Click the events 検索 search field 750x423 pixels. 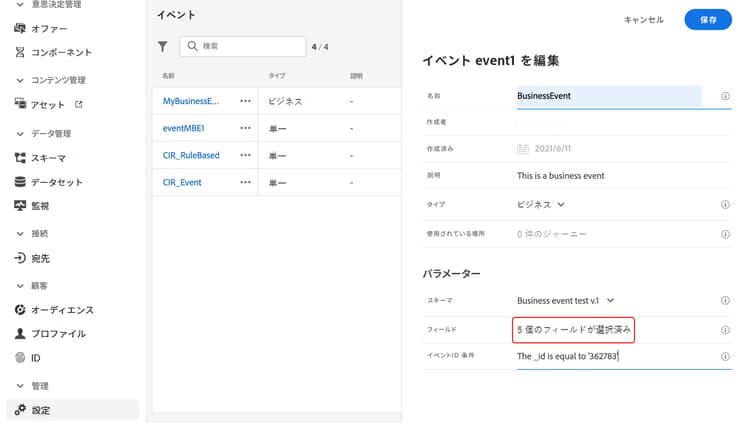[243, 46]
